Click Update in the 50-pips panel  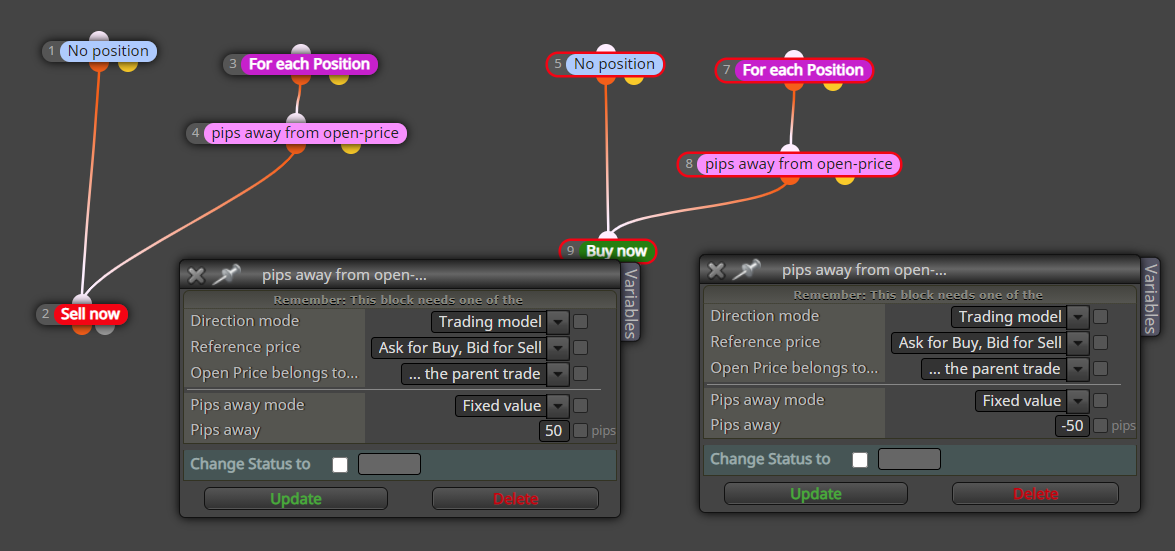296,499
